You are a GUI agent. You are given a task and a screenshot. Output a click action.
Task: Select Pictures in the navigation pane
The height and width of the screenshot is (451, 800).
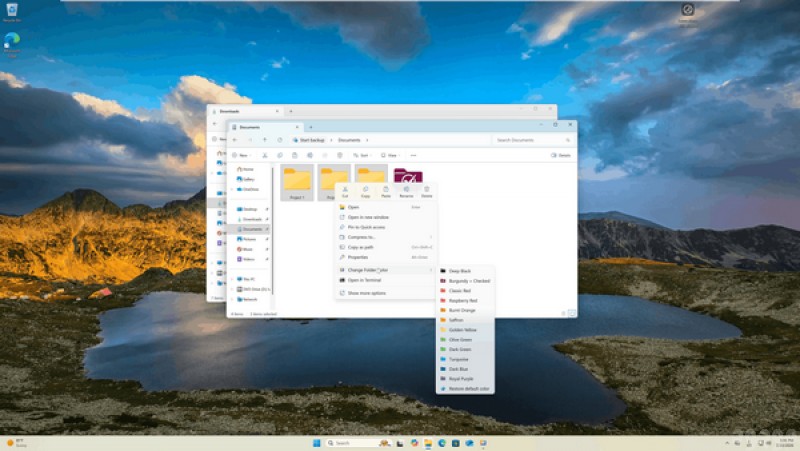coord(249,239)
